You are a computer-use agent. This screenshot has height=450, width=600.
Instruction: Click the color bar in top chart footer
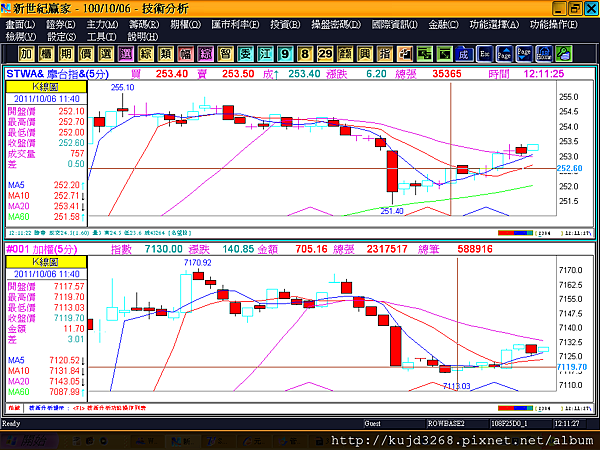pos(515,233)
